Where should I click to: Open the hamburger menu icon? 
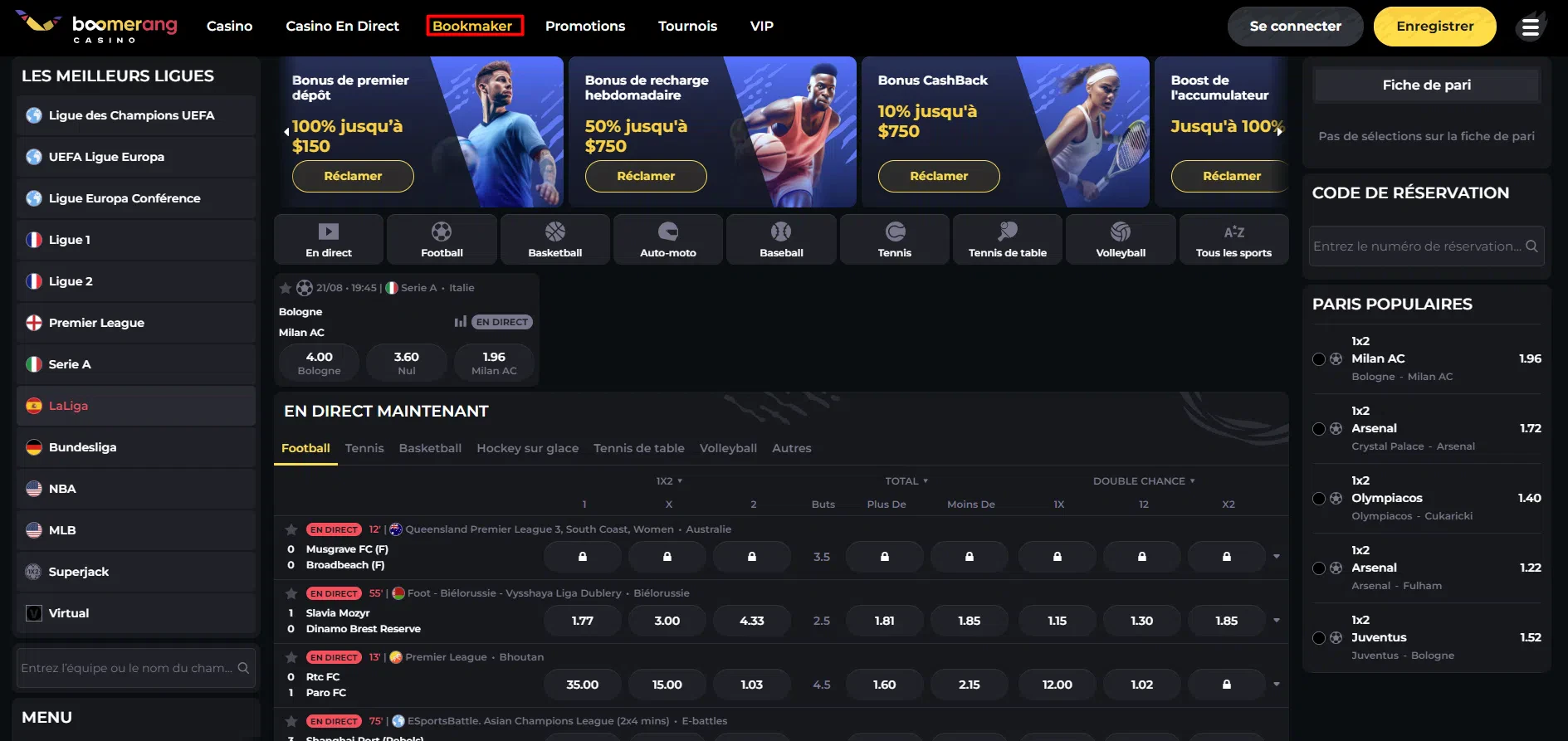click(1531, 27)
